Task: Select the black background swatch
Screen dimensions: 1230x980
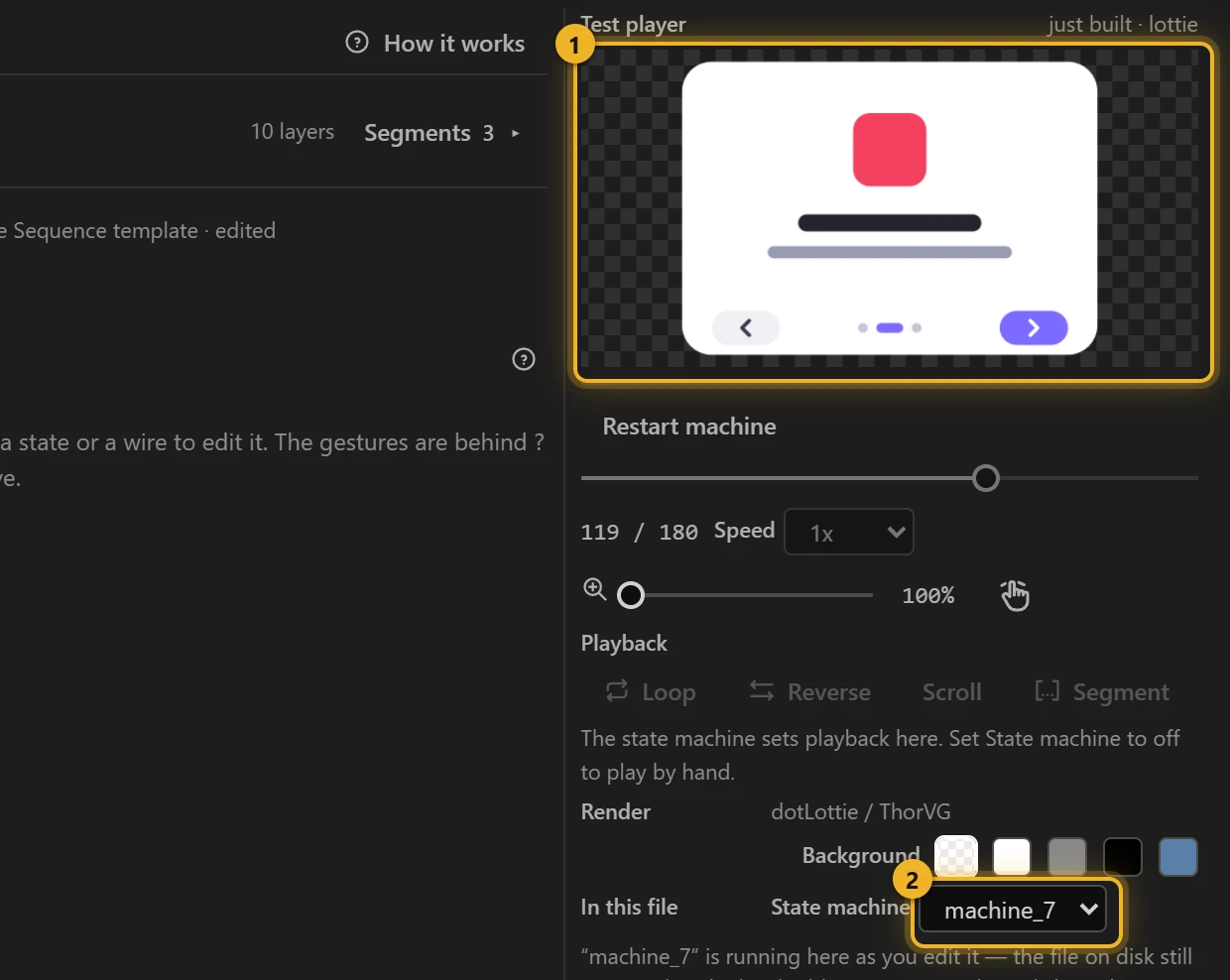Action: (1123, 857)
